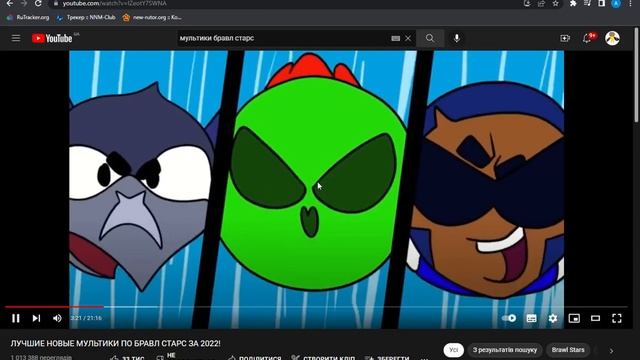Toggle the autoplay switch

(509, 318)
